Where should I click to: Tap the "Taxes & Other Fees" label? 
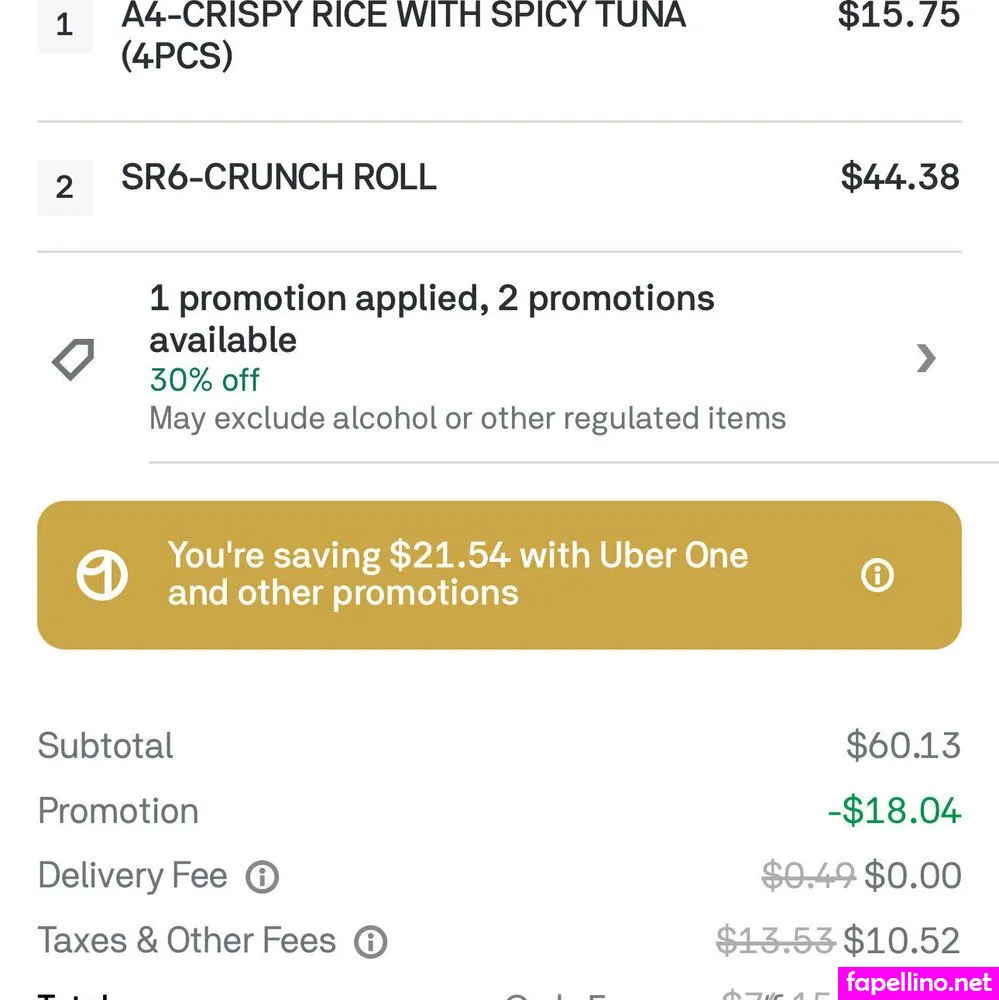tap(186, 941)
